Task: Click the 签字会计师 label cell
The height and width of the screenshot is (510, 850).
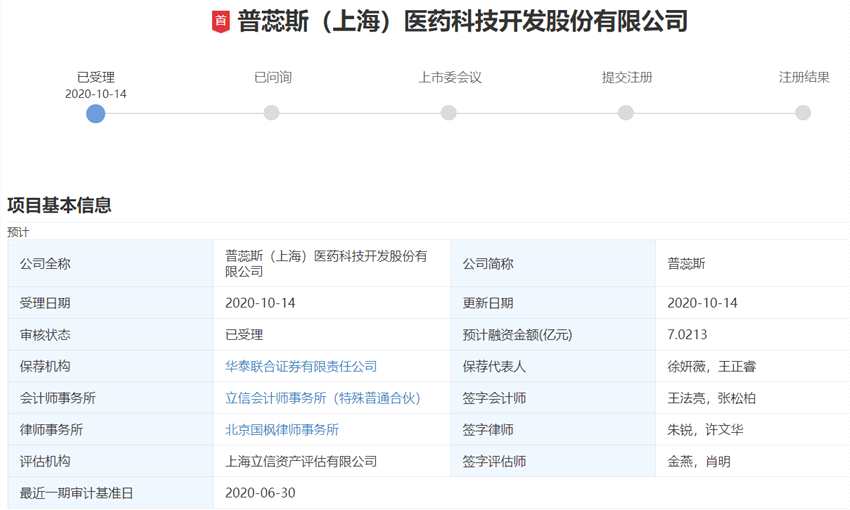Action: pos(553,398)
